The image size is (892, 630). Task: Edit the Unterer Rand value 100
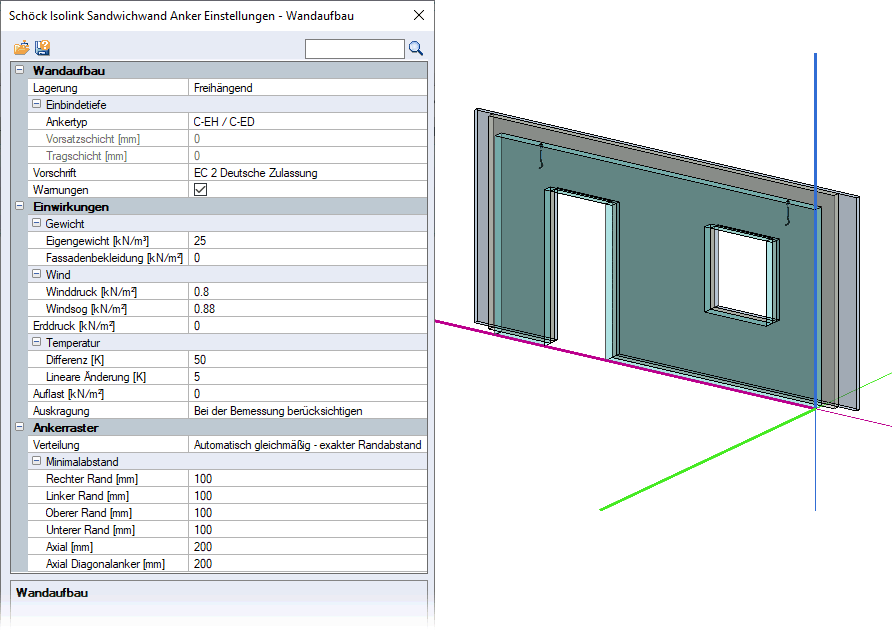click(x=308, y=530)
